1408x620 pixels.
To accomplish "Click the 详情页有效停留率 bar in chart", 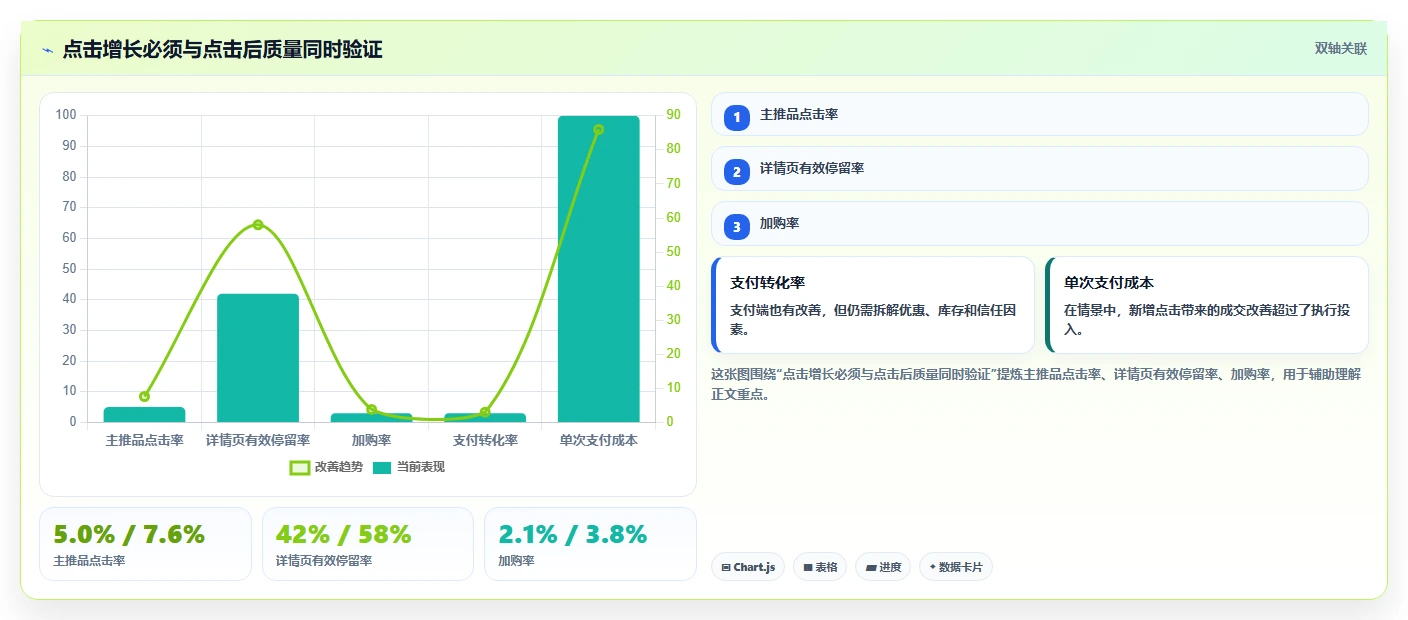I will point(258,358).
